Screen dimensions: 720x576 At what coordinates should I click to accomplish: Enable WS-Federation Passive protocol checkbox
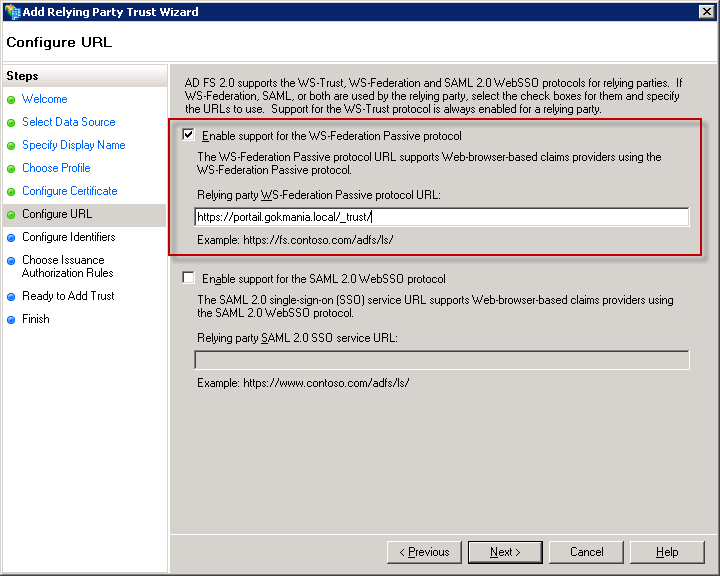[x=188, y=135]
